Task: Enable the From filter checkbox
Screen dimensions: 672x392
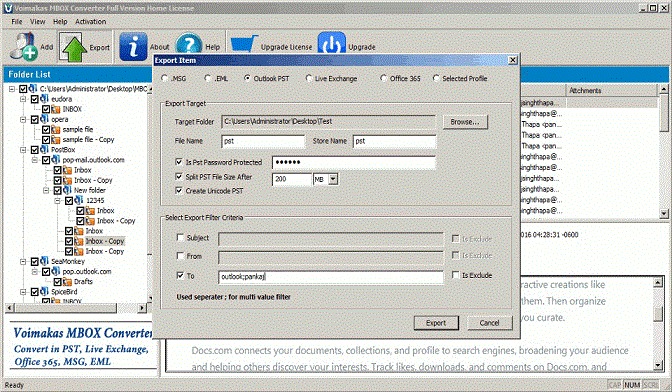Action: tap(180, 256)
